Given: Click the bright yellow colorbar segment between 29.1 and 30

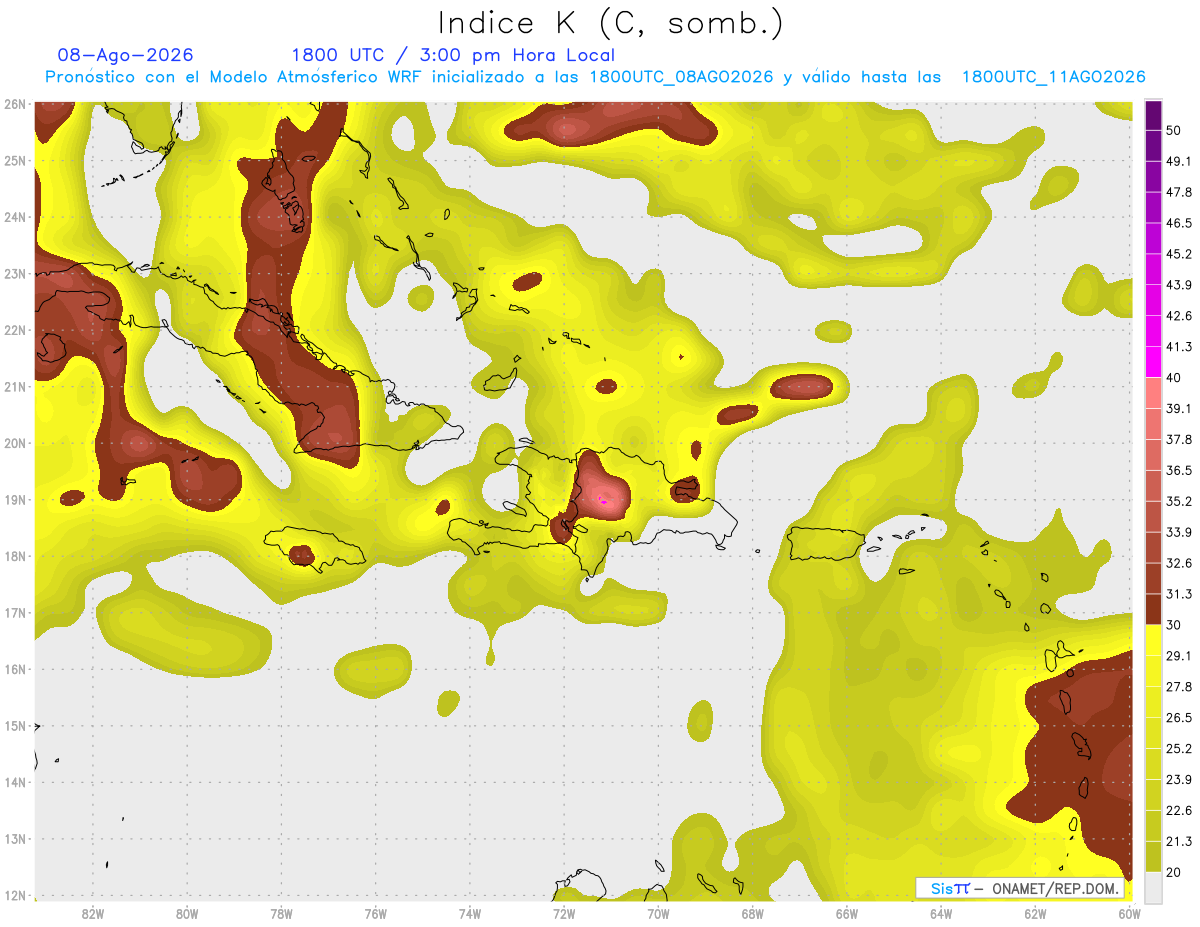Looking at the screenshot, I should coord(1153,640).
